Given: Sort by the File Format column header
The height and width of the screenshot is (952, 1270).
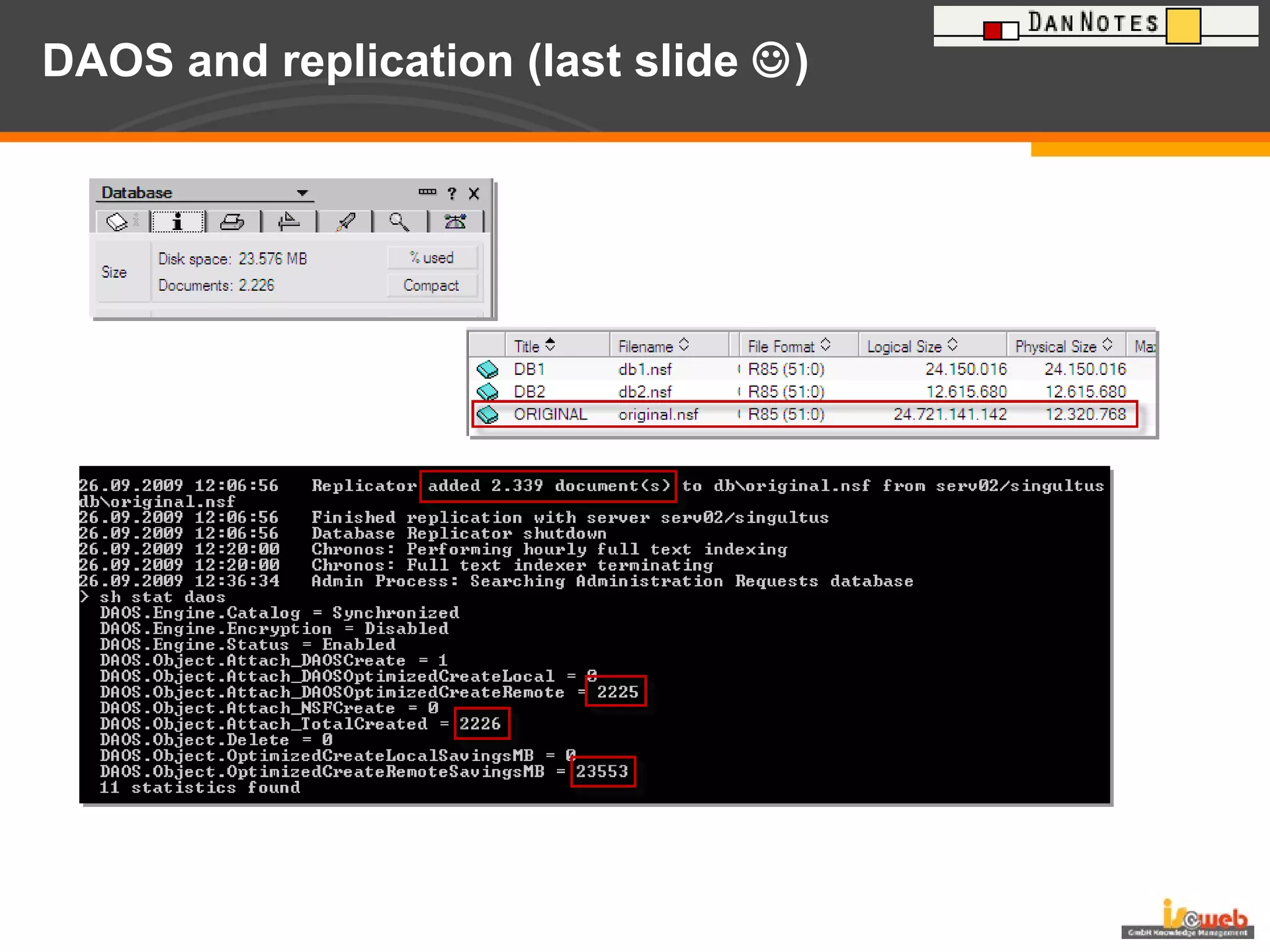Looking at the screenshot, I should click(x=798, y=346).
